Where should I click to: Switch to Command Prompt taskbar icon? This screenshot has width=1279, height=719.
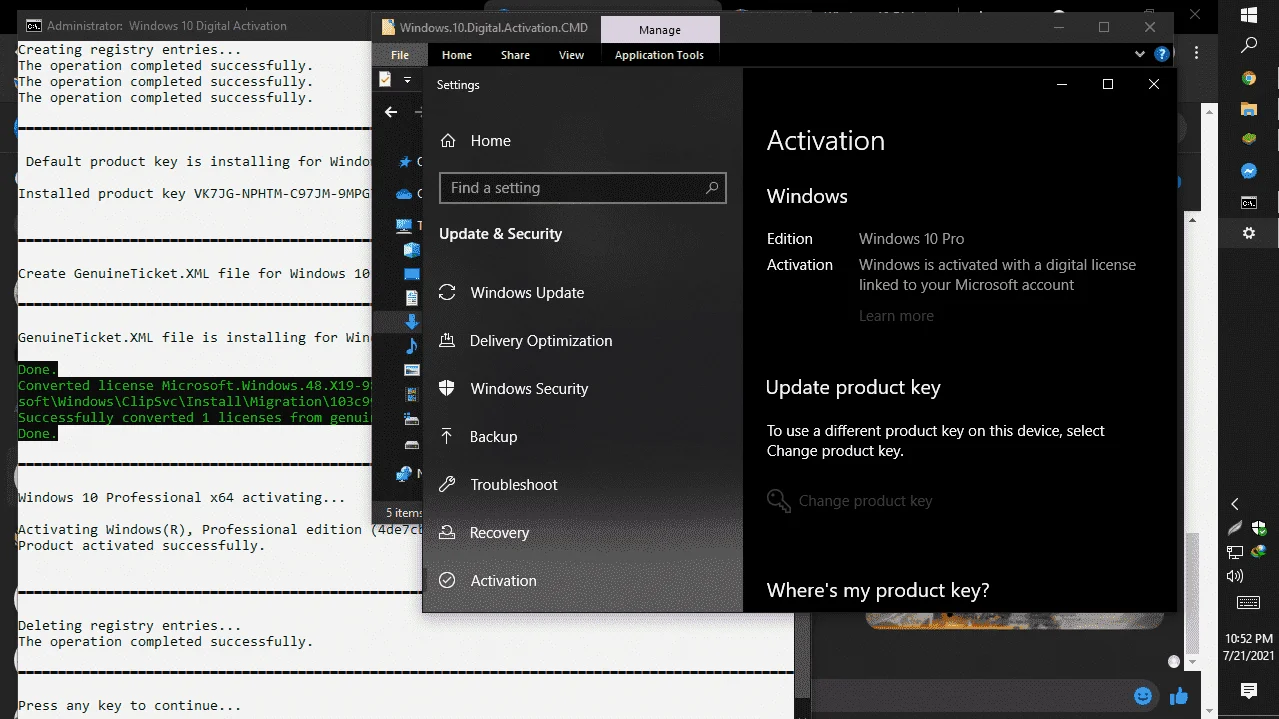tap(1248, 202)
